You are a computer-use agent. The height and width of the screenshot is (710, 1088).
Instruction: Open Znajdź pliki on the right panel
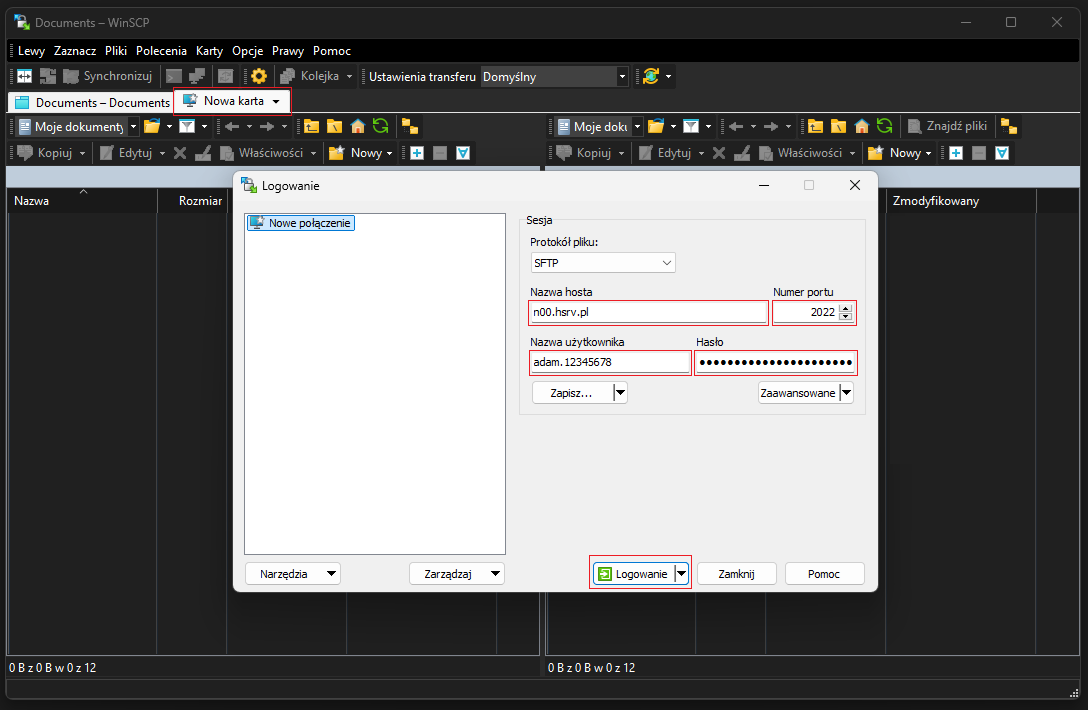coord(946,126)
